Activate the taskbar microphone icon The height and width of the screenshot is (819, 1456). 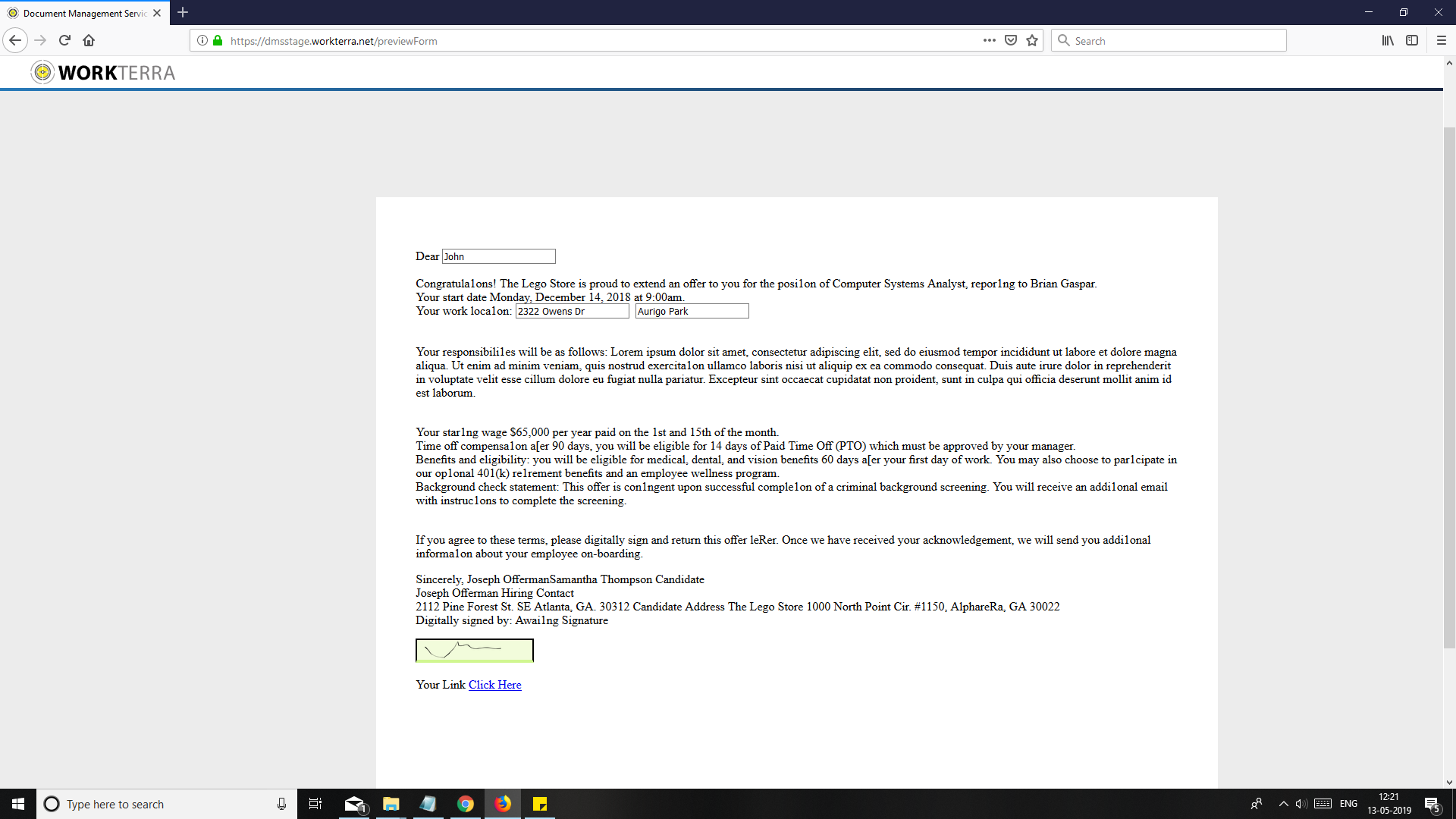tap(281, 804)
